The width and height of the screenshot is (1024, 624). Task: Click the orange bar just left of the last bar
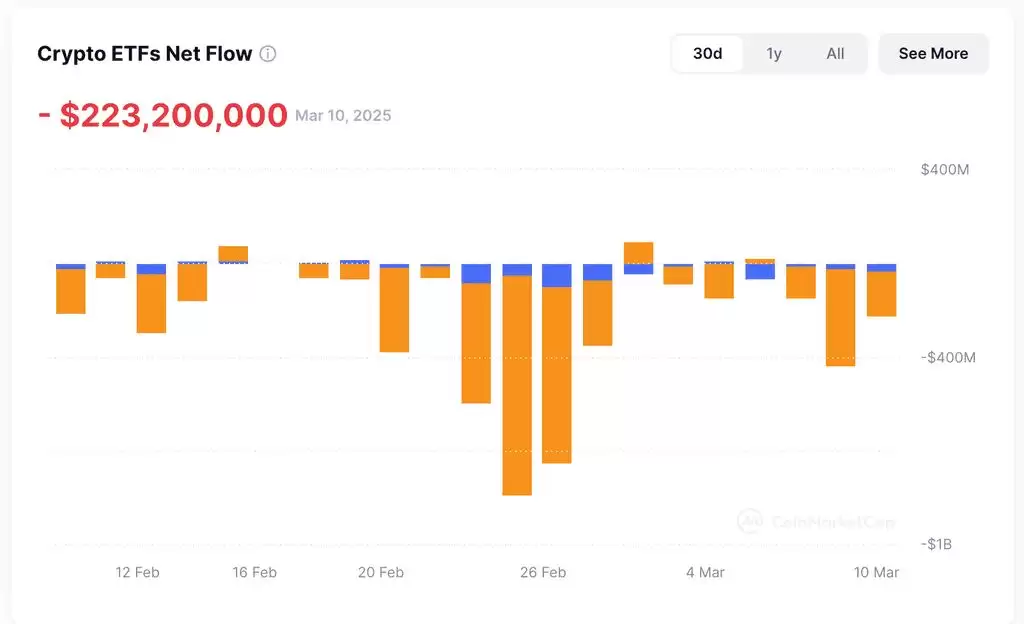[x=840, y=317]
